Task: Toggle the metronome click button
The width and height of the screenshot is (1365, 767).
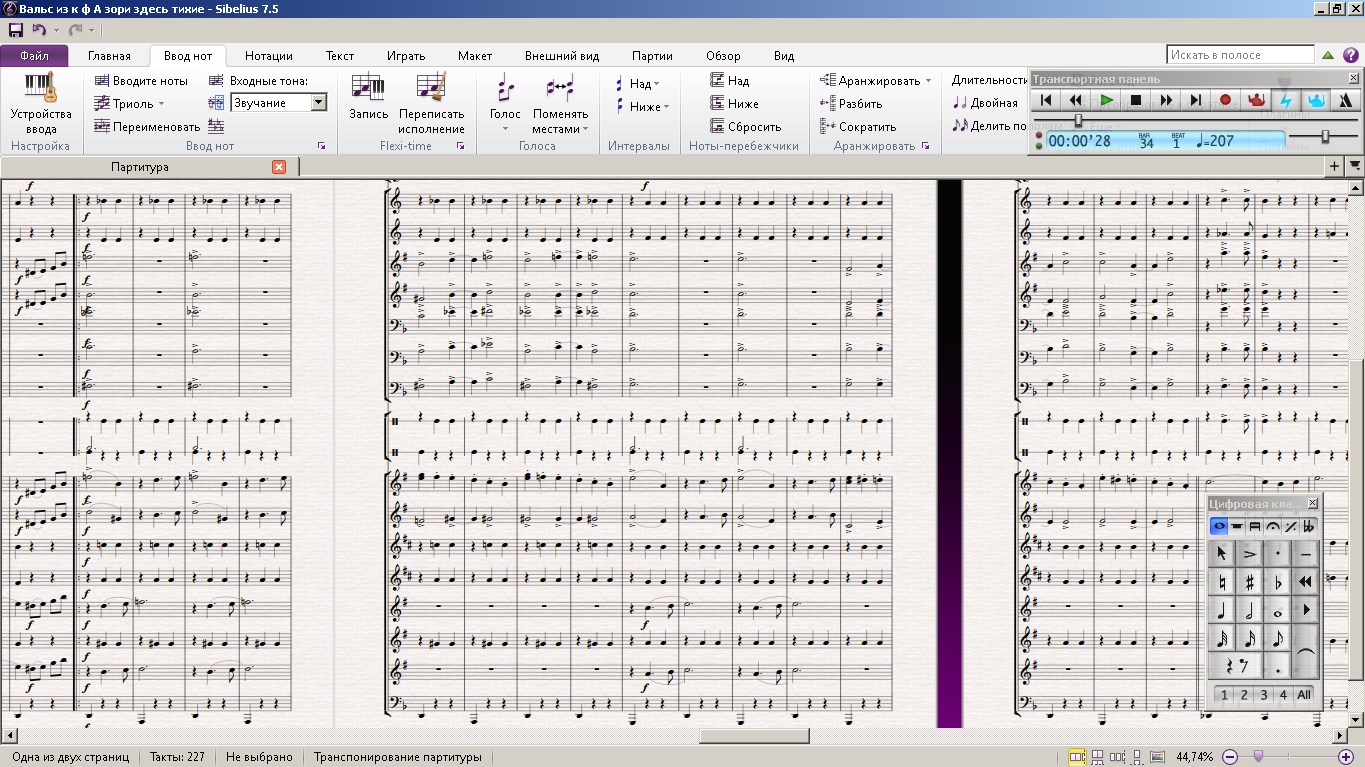Action: [x=1346, y=100]
